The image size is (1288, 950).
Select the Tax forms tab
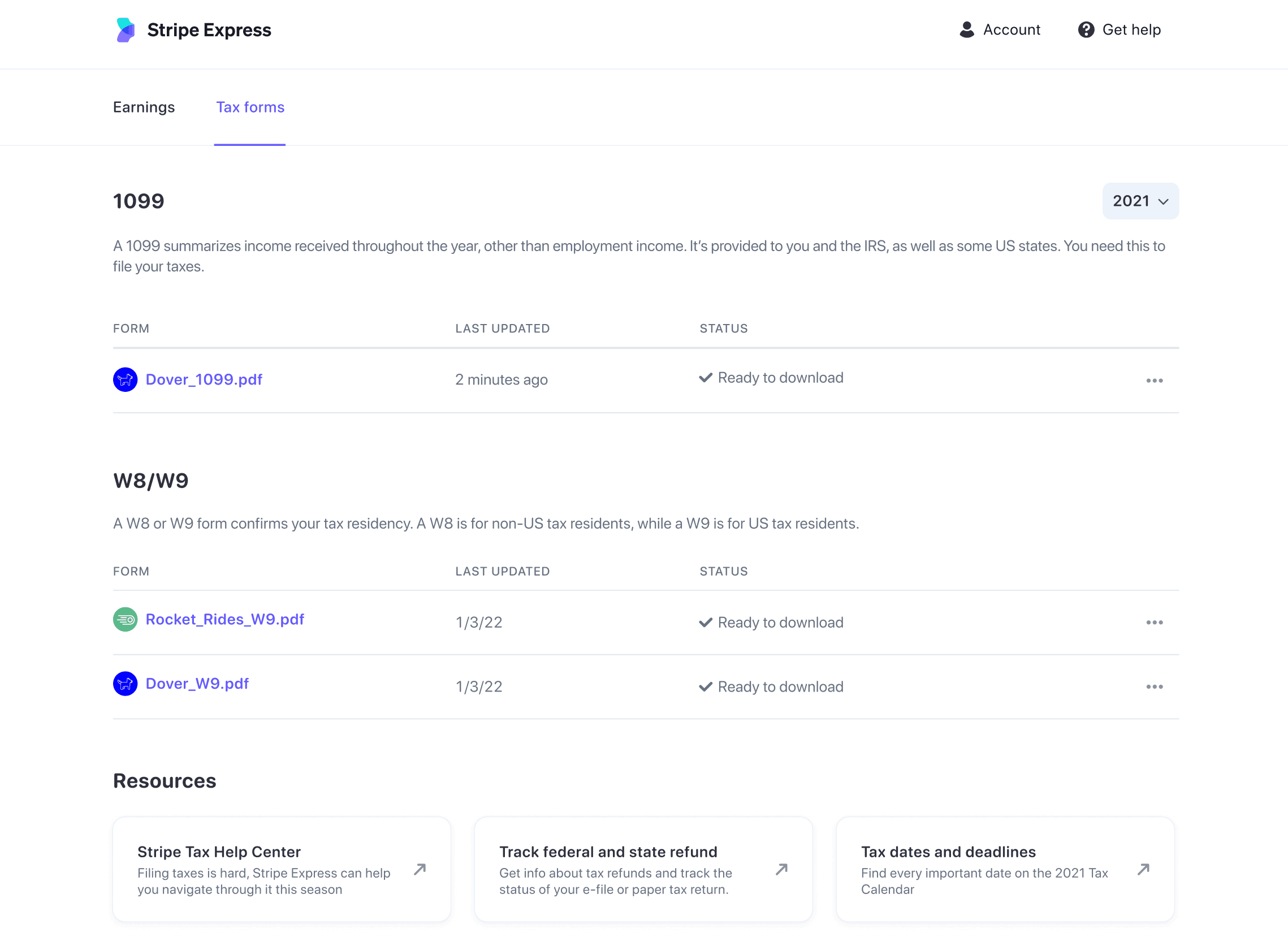click(x=250, y=107)
